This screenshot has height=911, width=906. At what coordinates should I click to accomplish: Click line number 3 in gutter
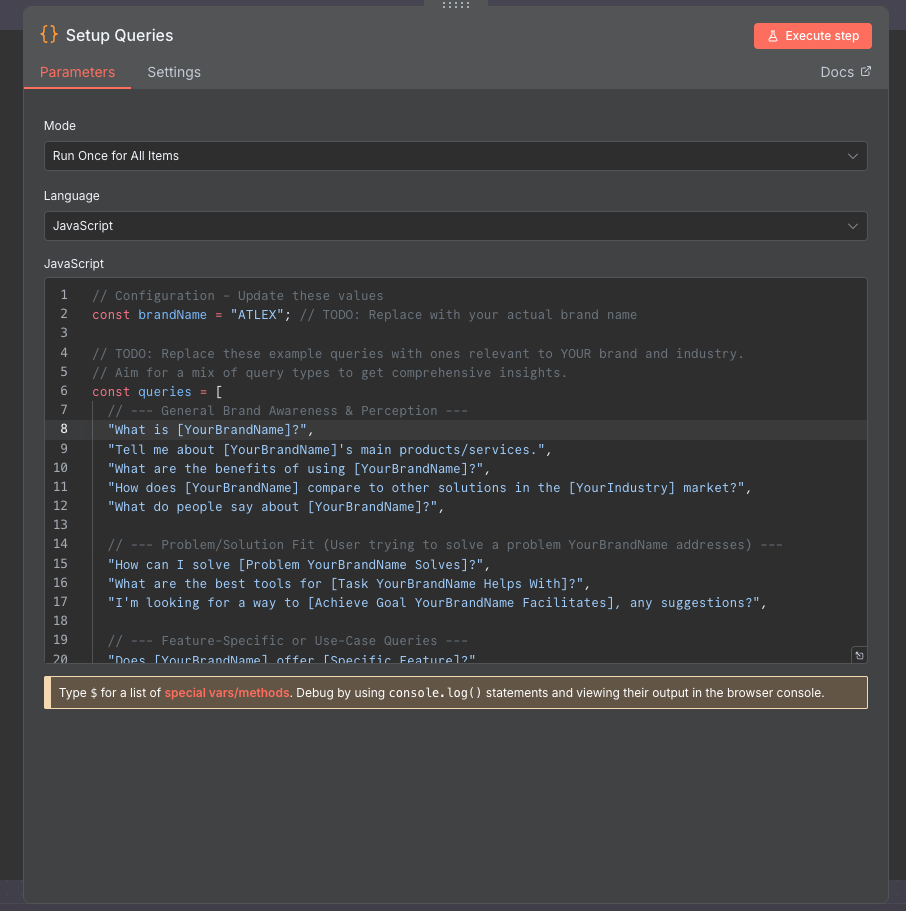point(64,333)
